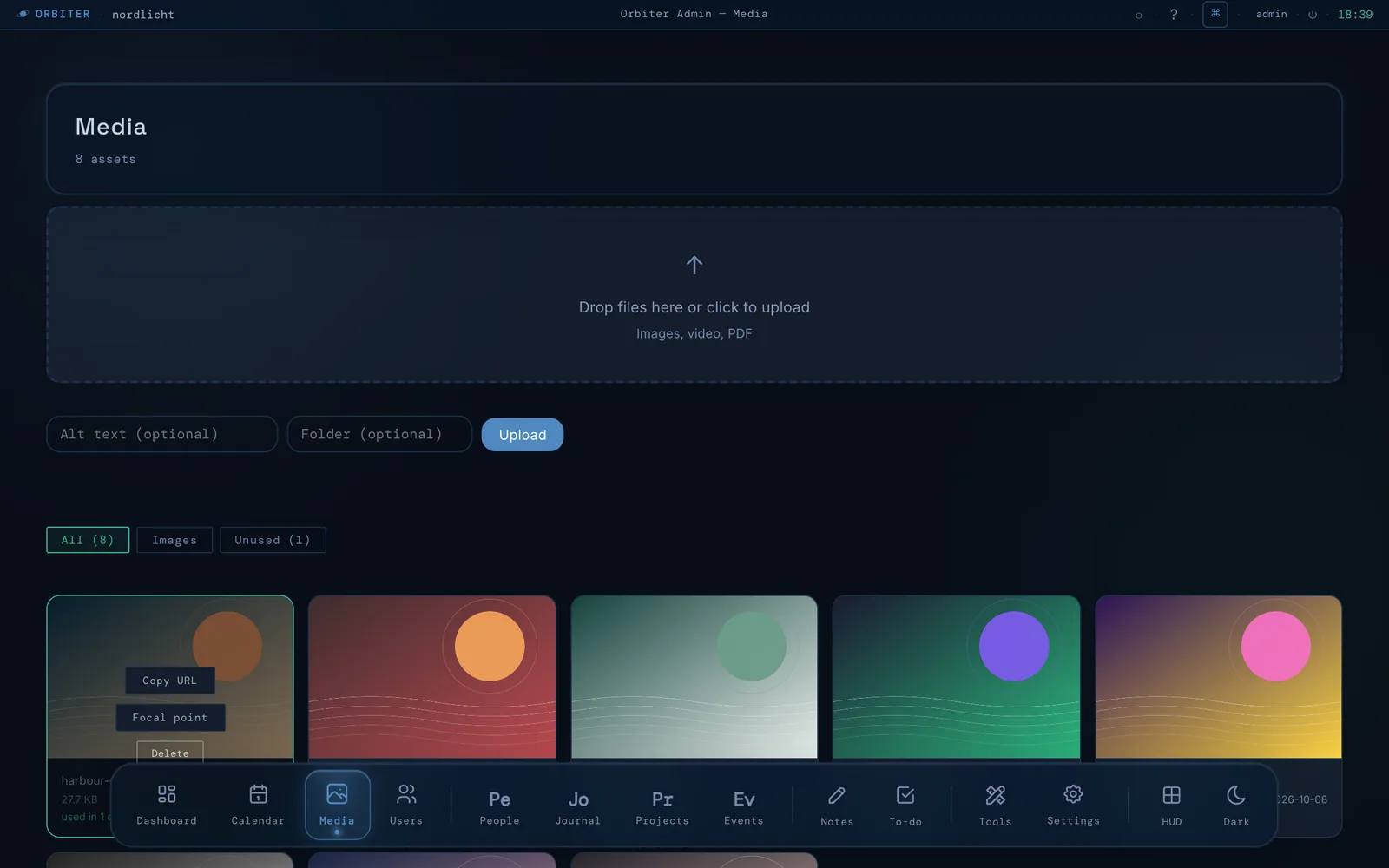1389x868 pixels.
Task: Click the nordlicht site name
Action: (143, 15)
